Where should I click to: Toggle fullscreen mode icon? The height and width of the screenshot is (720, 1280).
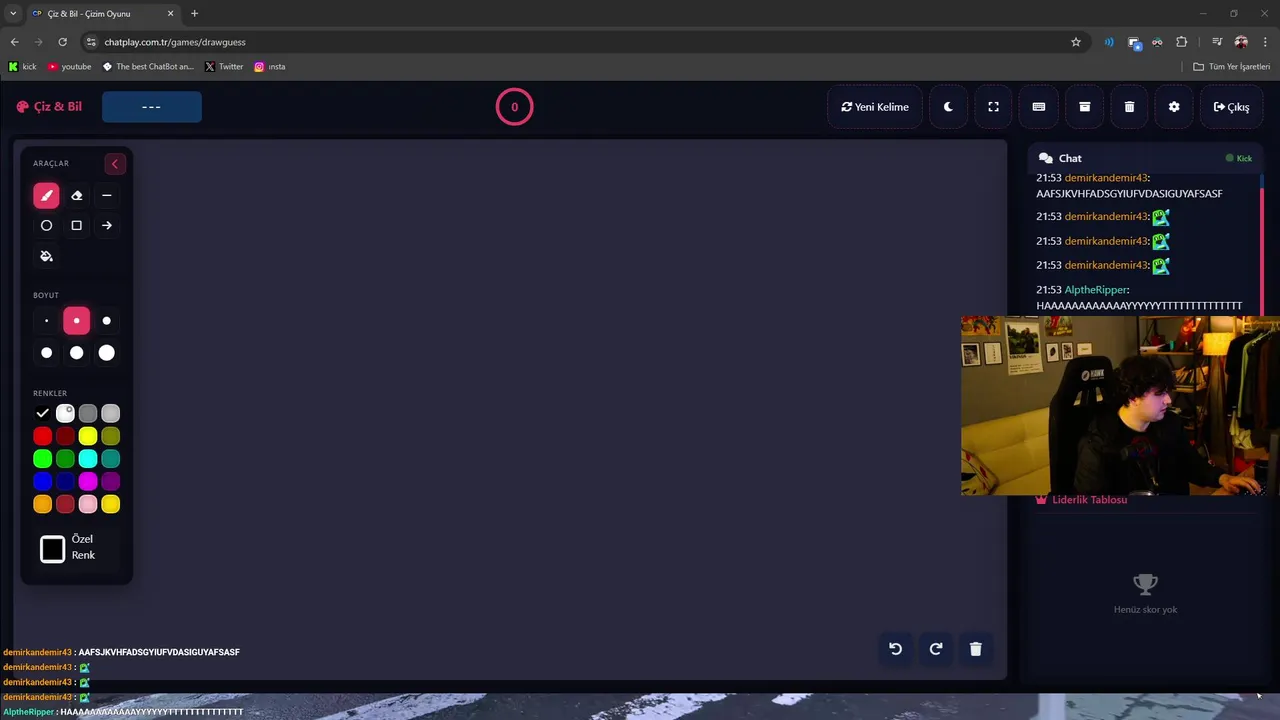click(993, 107)
